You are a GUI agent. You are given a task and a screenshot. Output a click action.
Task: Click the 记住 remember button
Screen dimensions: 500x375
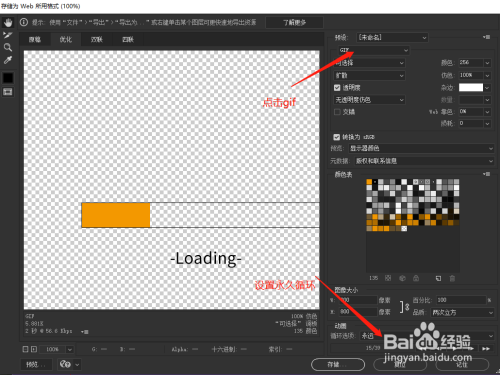click(x=462, y=364)
